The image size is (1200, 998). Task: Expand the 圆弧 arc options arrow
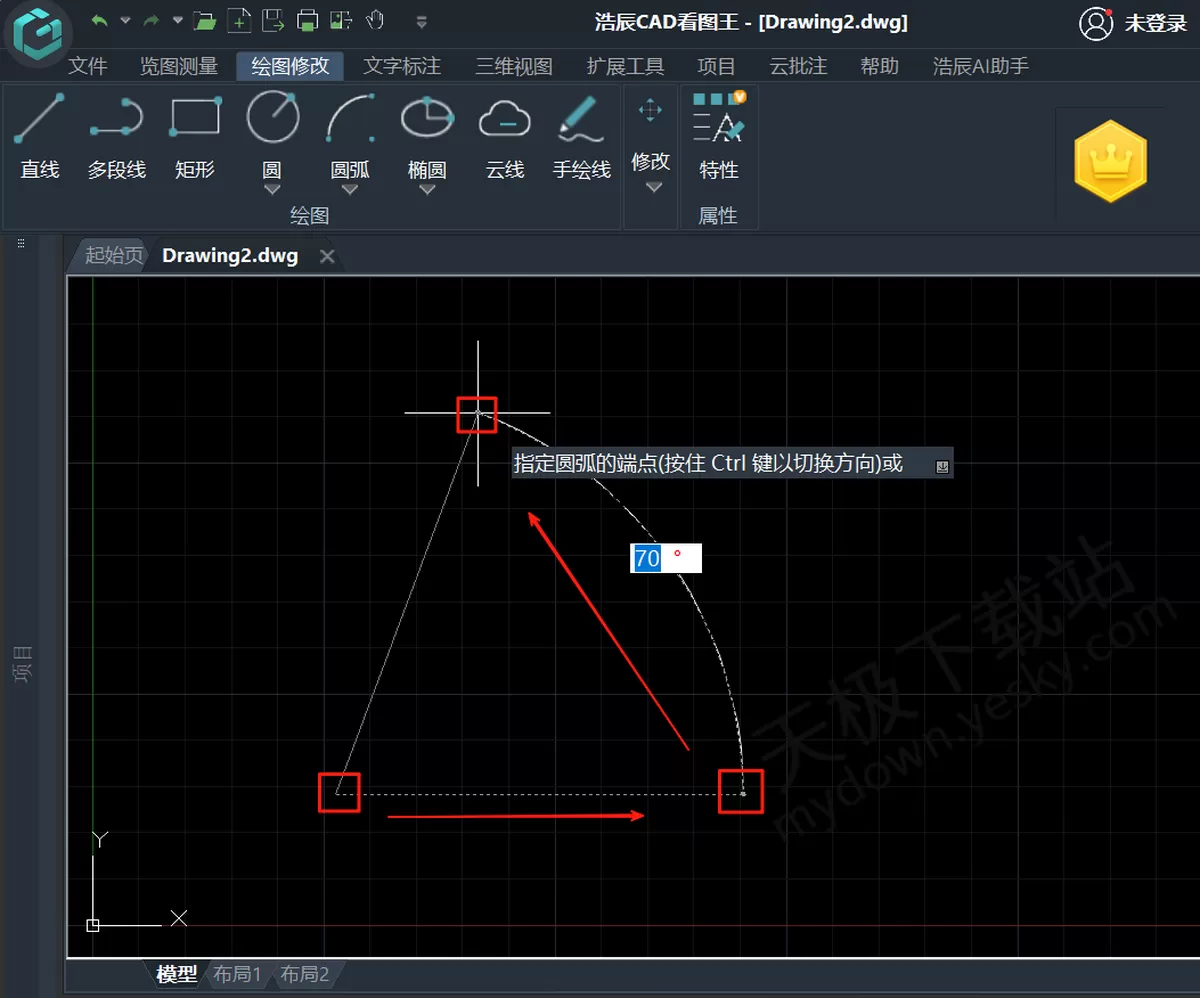pyautogui.click(x=350, y=189)
